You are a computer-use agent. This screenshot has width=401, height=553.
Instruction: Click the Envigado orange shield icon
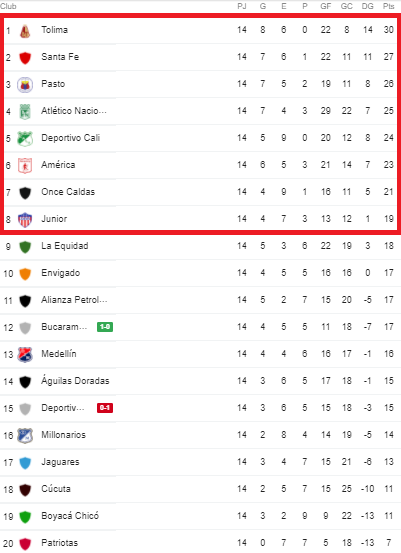tap(25, 274)
